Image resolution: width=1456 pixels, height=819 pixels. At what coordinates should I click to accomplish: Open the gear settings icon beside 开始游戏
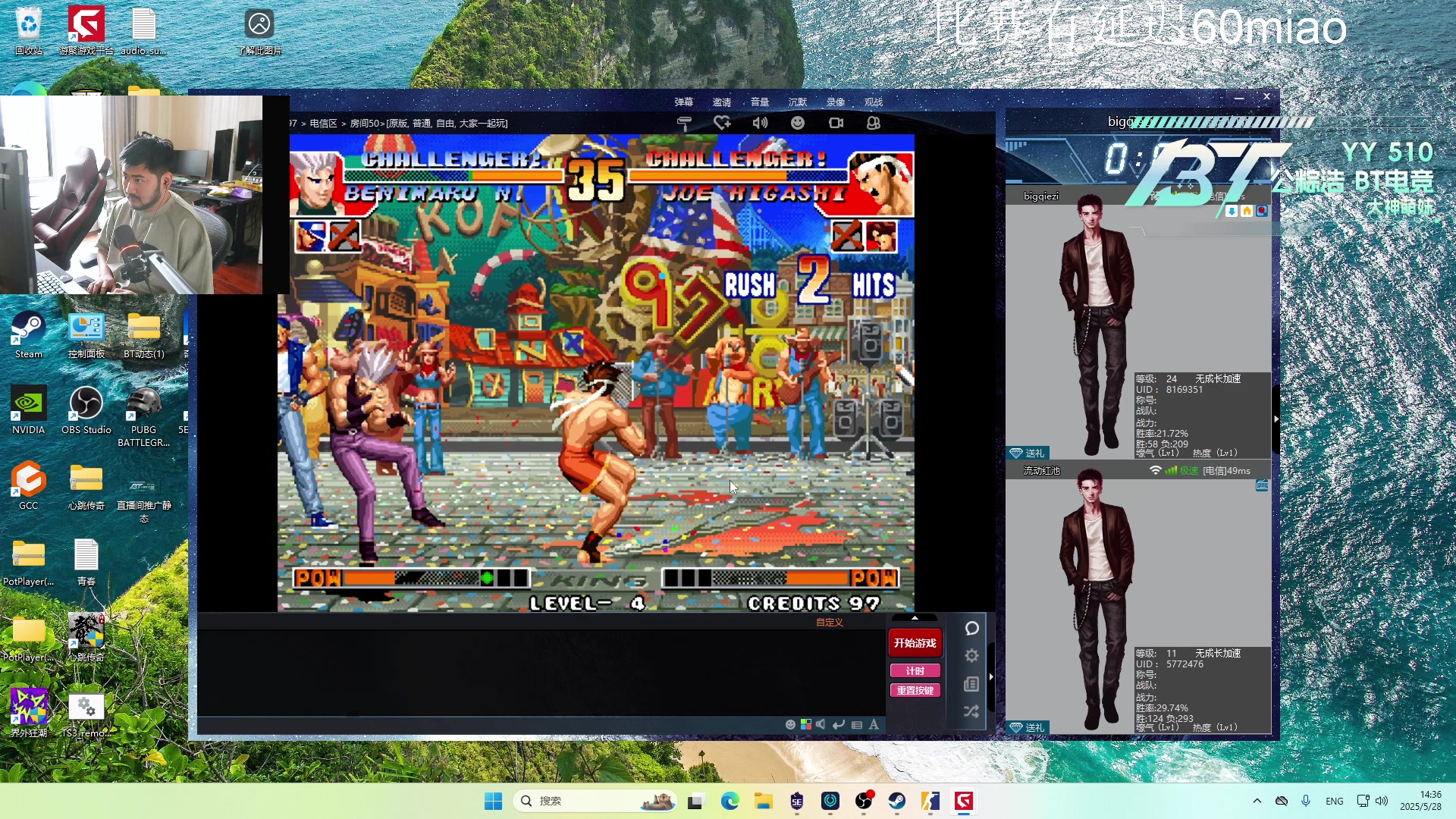[x=972, y=656]
